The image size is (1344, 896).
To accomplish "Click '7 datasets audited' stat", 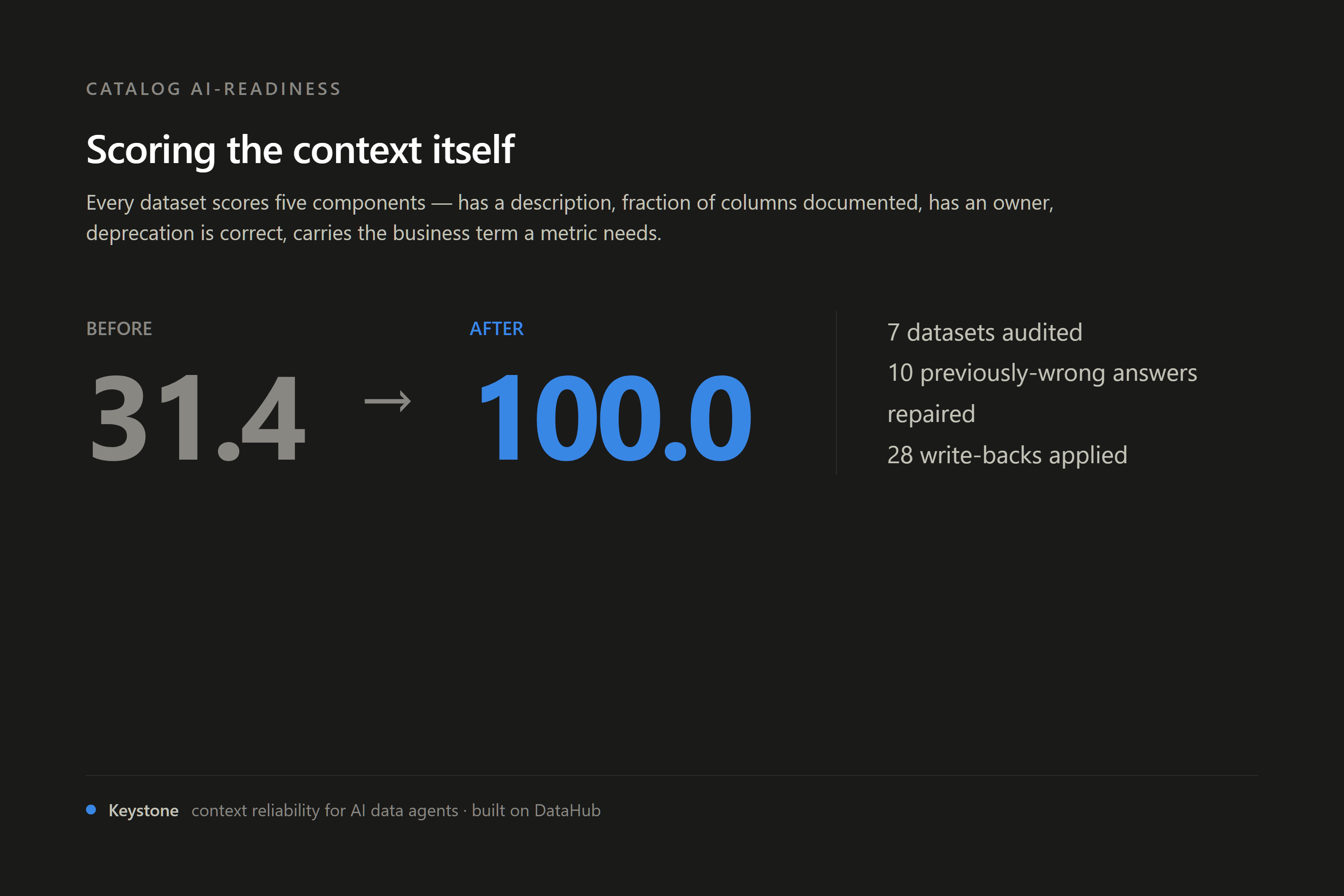I will click(x=985, y=332).
